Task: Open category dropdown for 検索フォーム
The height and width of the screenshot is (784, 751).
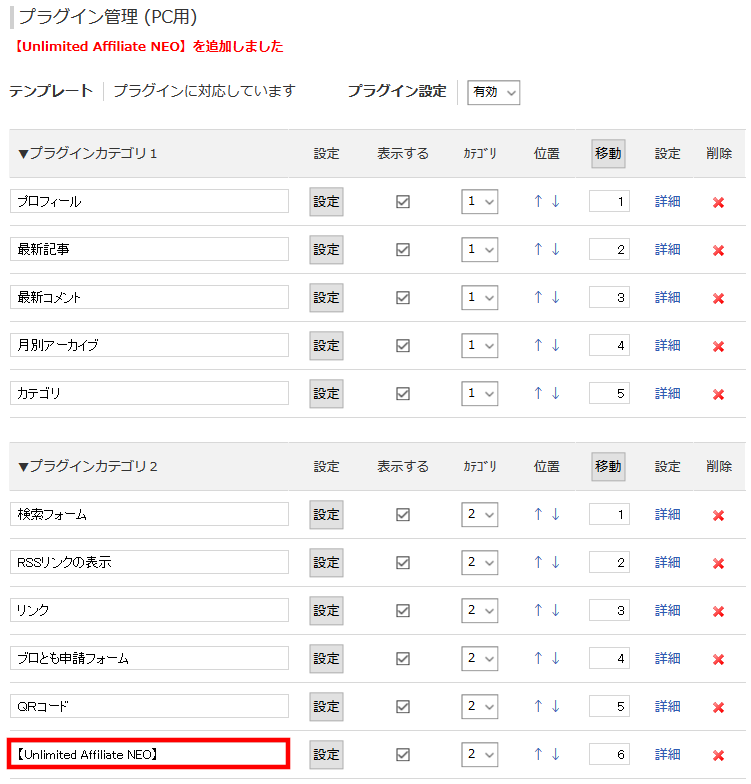Action: (480, 514)
